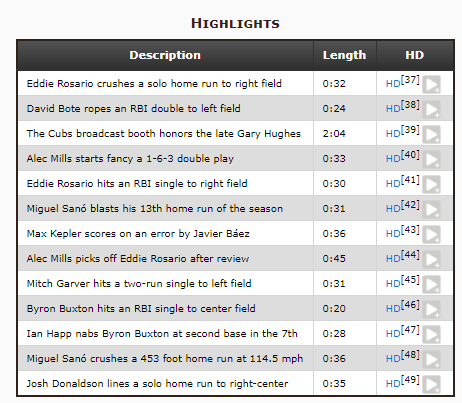462x403 pixels.
Task: Play icon for Max Kepler scoring on error
Action: (x=431, y=234)
